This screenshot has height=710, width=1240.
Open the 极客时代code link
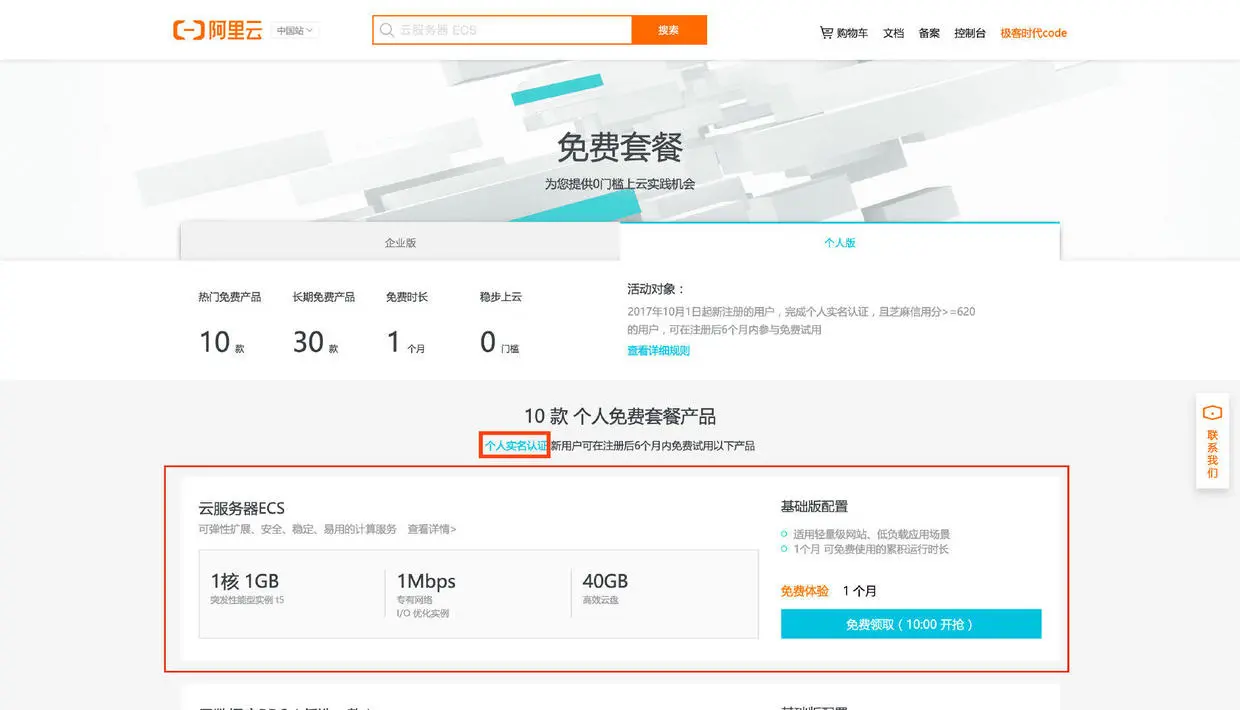tap(1033, 33)
